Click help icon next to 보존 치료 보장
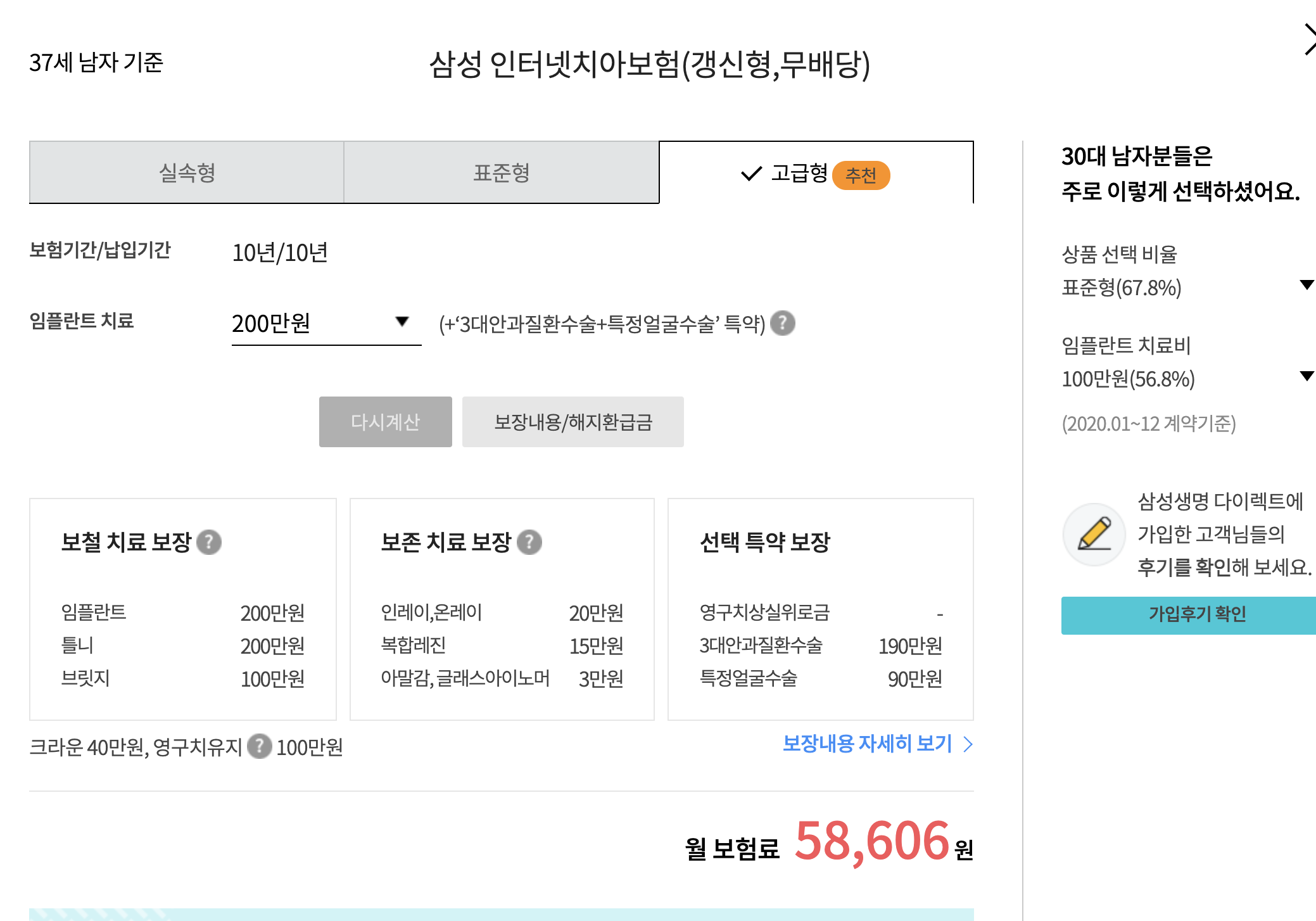Viewport: 1316px width, 921px height. 529,542
